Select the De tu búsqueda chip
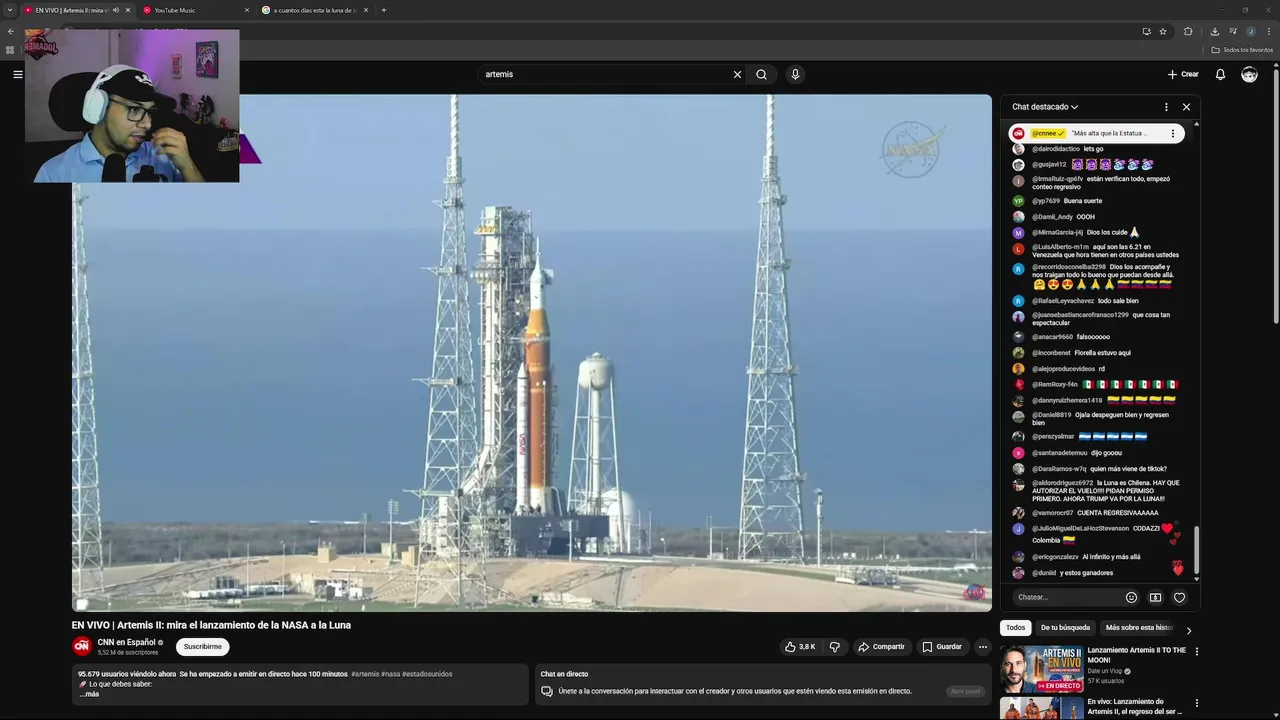This screenshot has height=720, width=1280. (x=1065, y=628)
